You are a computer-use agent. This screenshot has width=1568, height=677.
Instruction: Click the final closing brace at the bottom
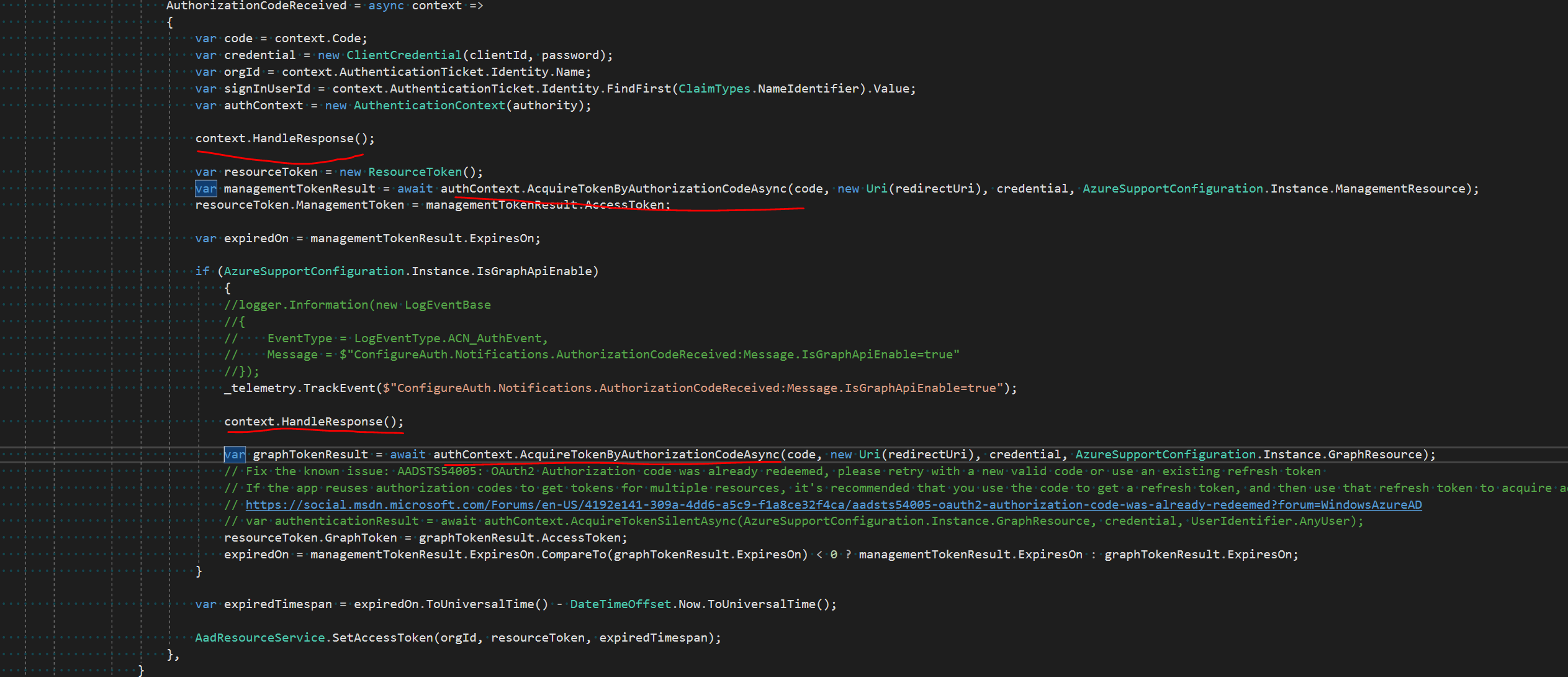(x=140, y=671)
